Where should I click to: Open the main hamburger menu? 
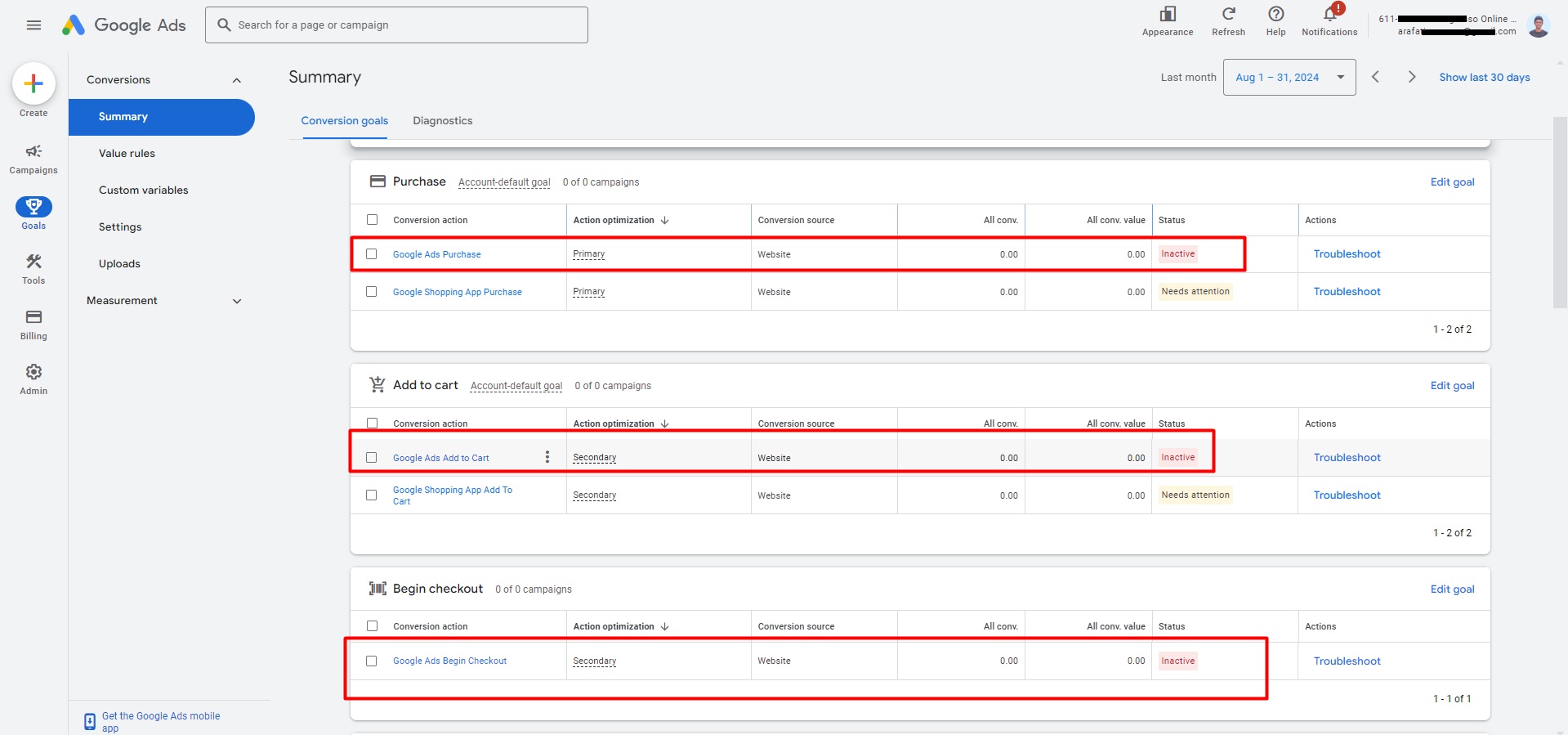34,25
